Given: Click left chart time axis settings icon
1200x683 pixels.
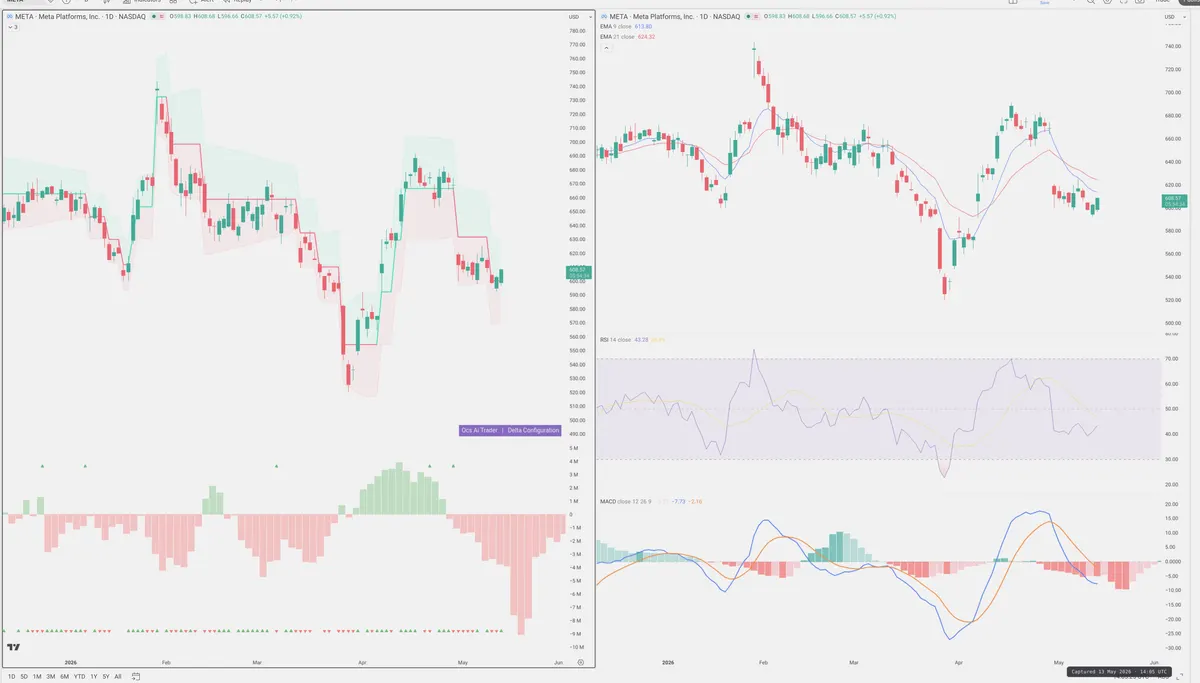Looking at the screenshot, I should click(x=581, y=662).
